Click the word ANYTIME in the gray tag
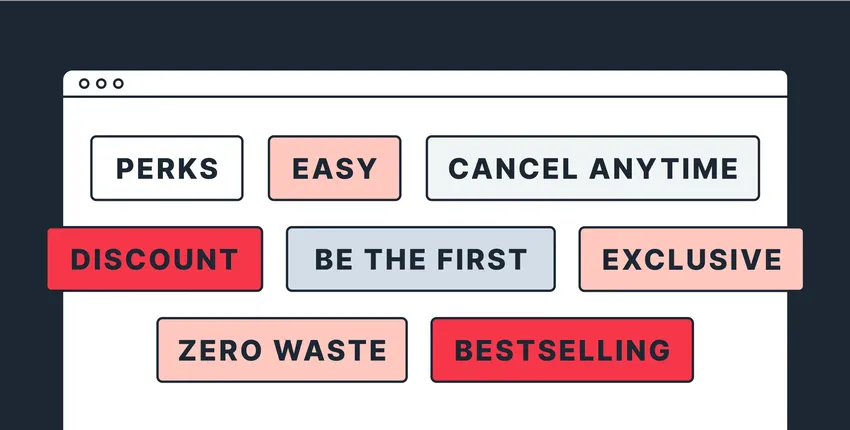 coord(663,168)
